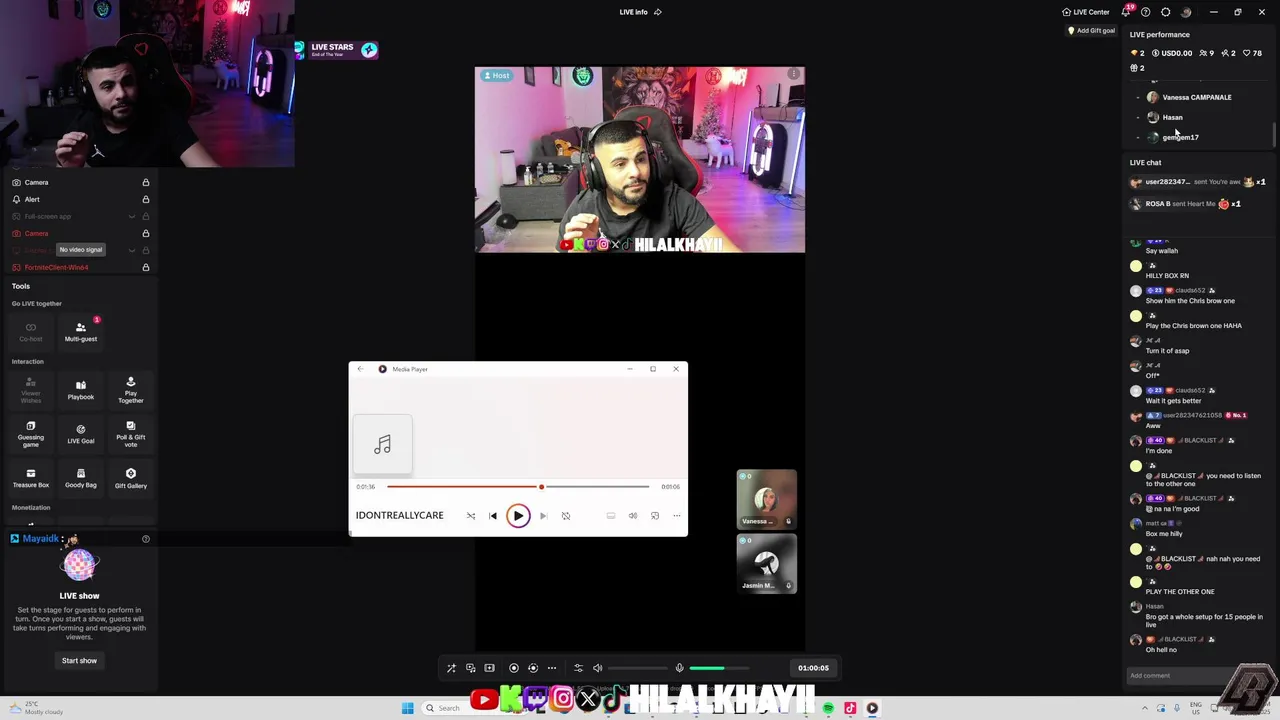Select Jasmin M guest thumbnail

click(767, 563)
